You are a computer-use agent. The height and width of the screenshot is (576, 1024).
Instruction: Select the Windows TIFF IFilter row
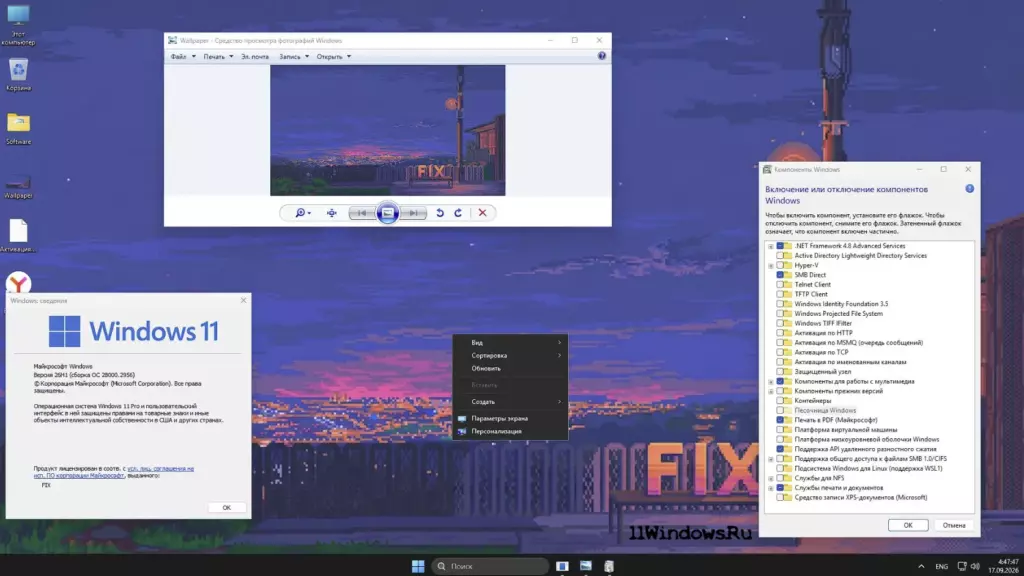(x=823, y=323)
